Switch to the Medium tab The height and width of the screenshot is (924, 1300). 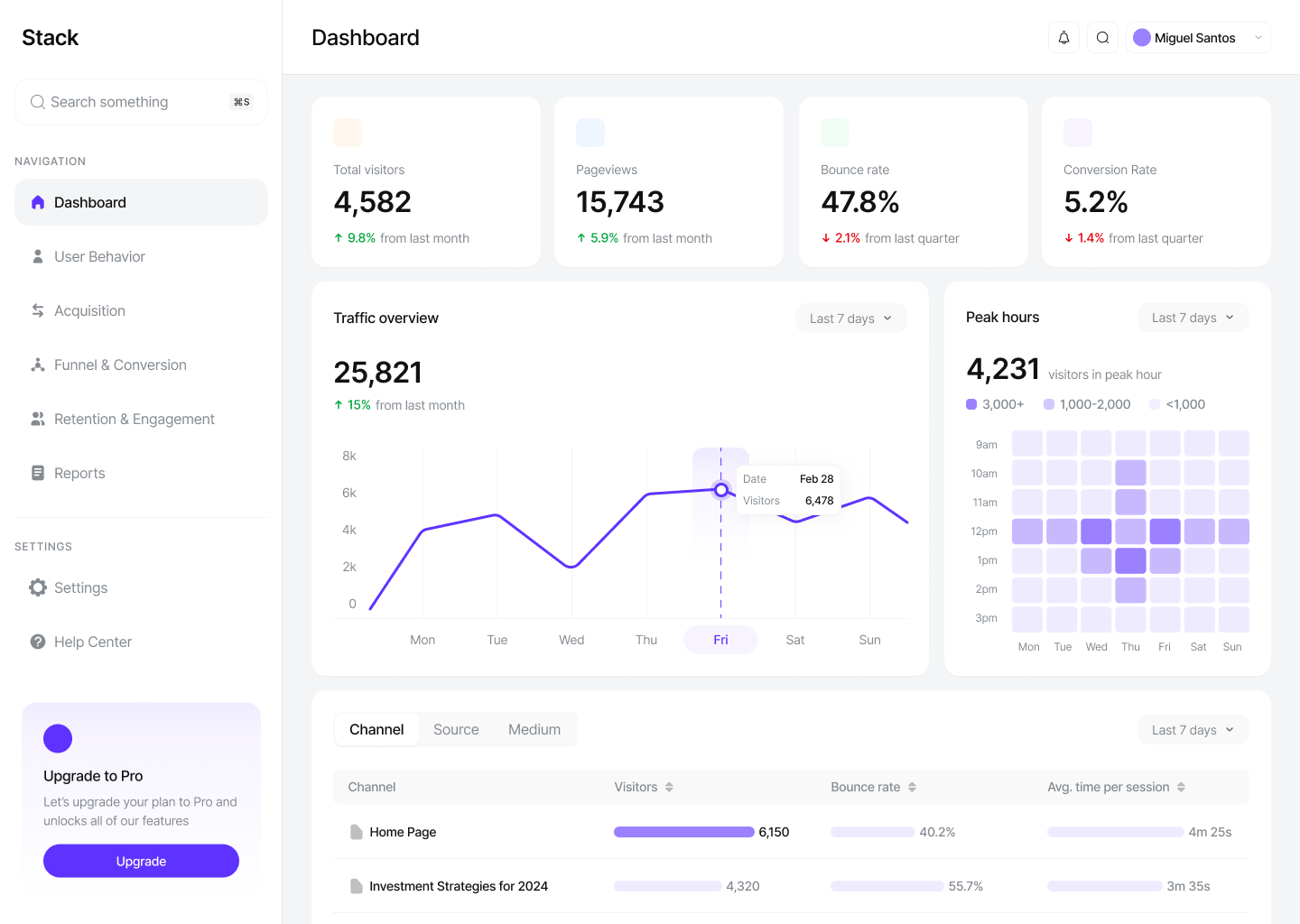click(x=534, y=729)
